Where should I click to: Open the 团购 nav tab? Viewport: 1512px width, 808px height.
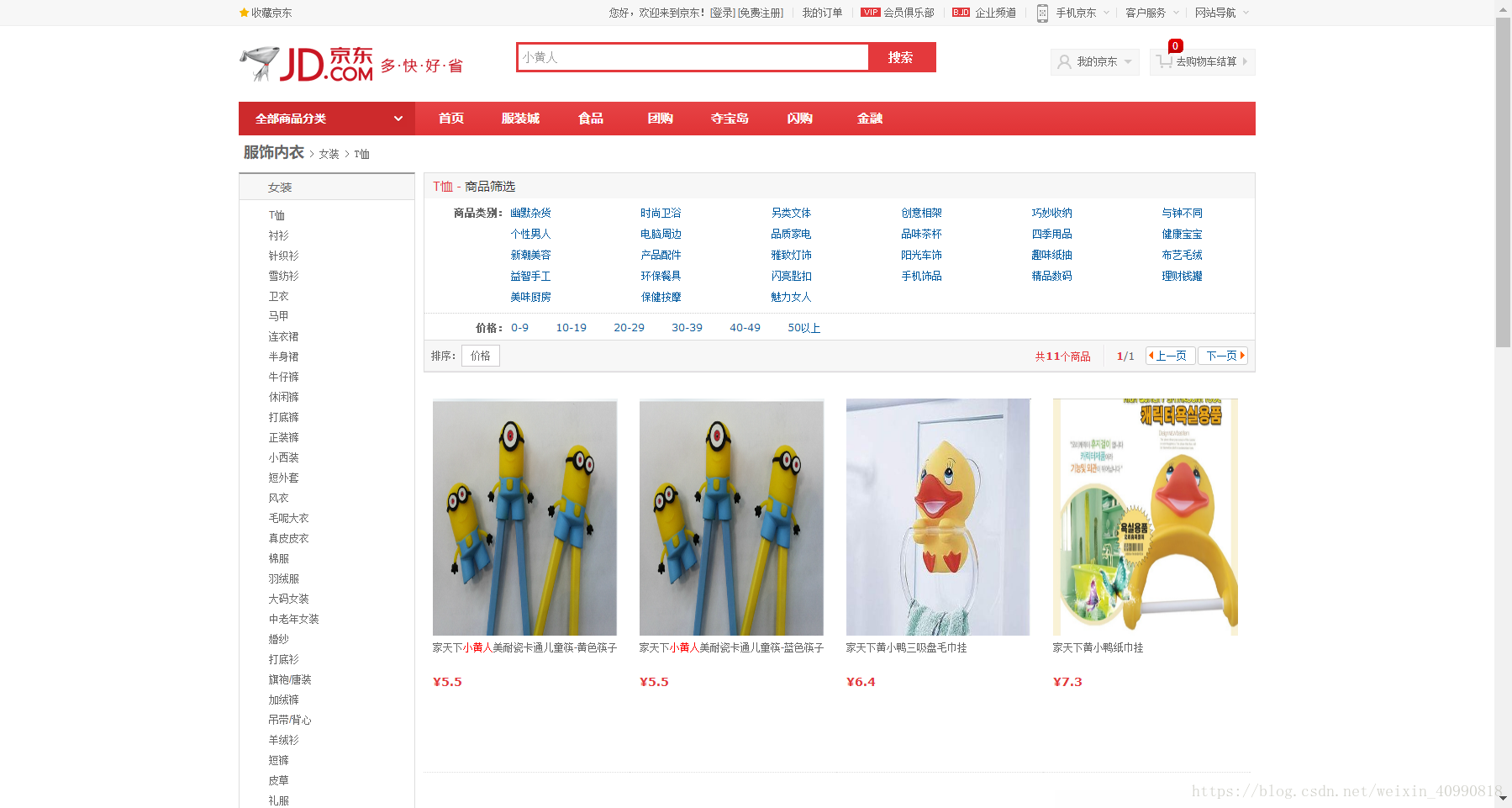[661, 119]
